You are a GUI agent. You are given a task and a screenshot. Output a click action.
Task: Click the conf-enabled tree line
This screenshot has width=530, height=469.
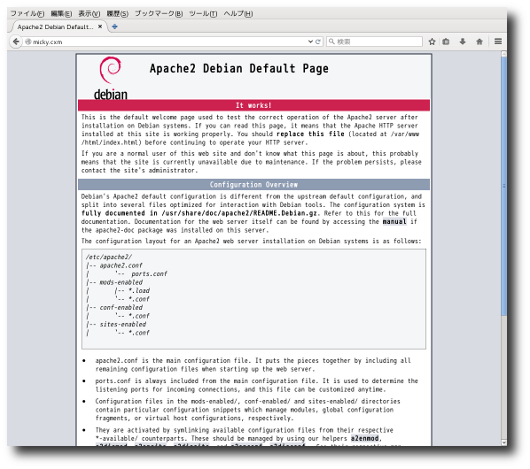(x=121, y=307)
